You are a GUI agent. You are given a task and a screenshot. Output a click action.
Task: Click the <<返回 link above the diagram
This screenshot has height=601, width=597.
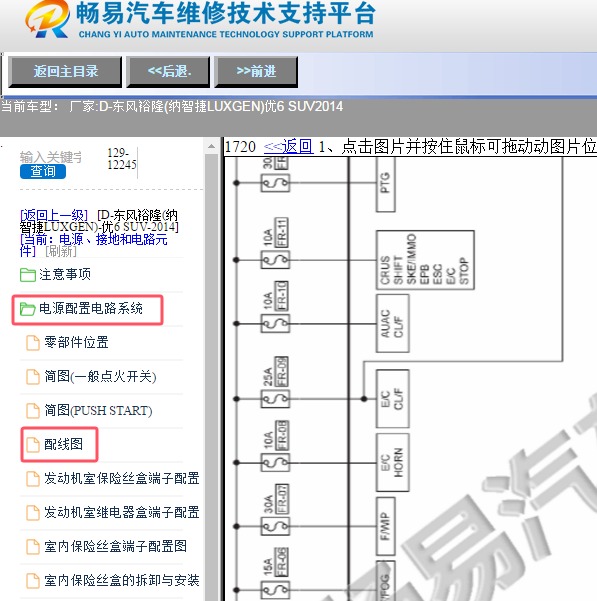(289, 147)
